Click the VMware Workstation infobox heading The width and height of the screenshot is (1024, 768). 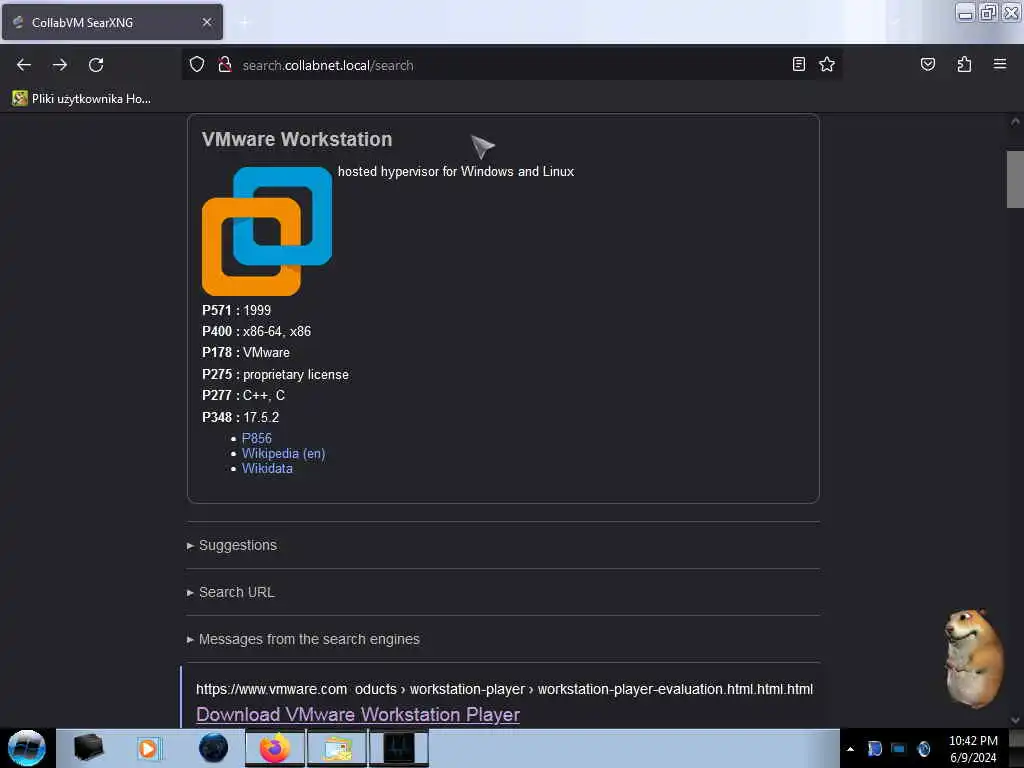tap(297, 139)
